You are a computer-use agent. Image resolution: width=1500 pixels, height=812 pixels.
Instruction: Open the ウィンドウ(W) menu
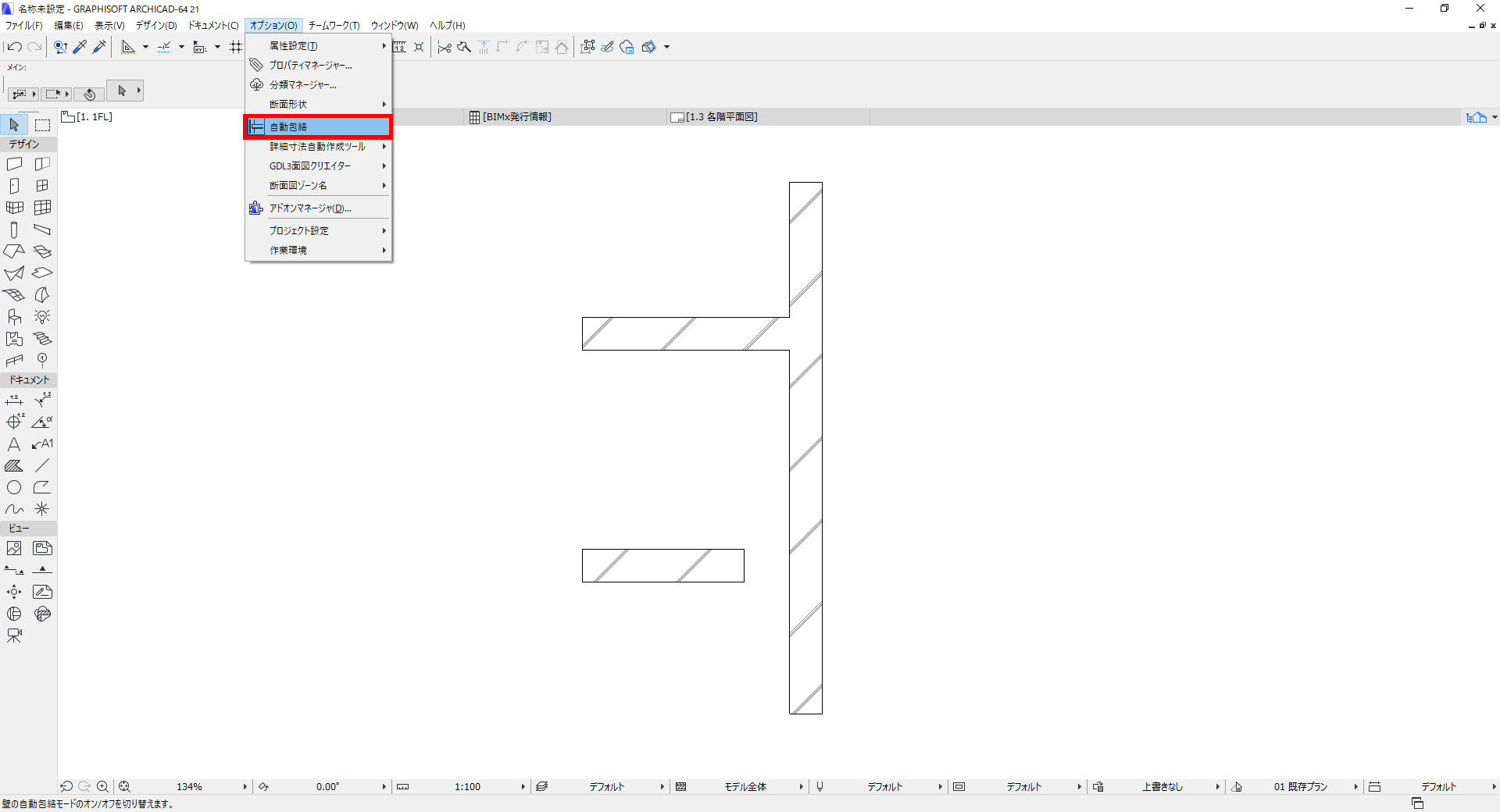click(x=395, y=26)
